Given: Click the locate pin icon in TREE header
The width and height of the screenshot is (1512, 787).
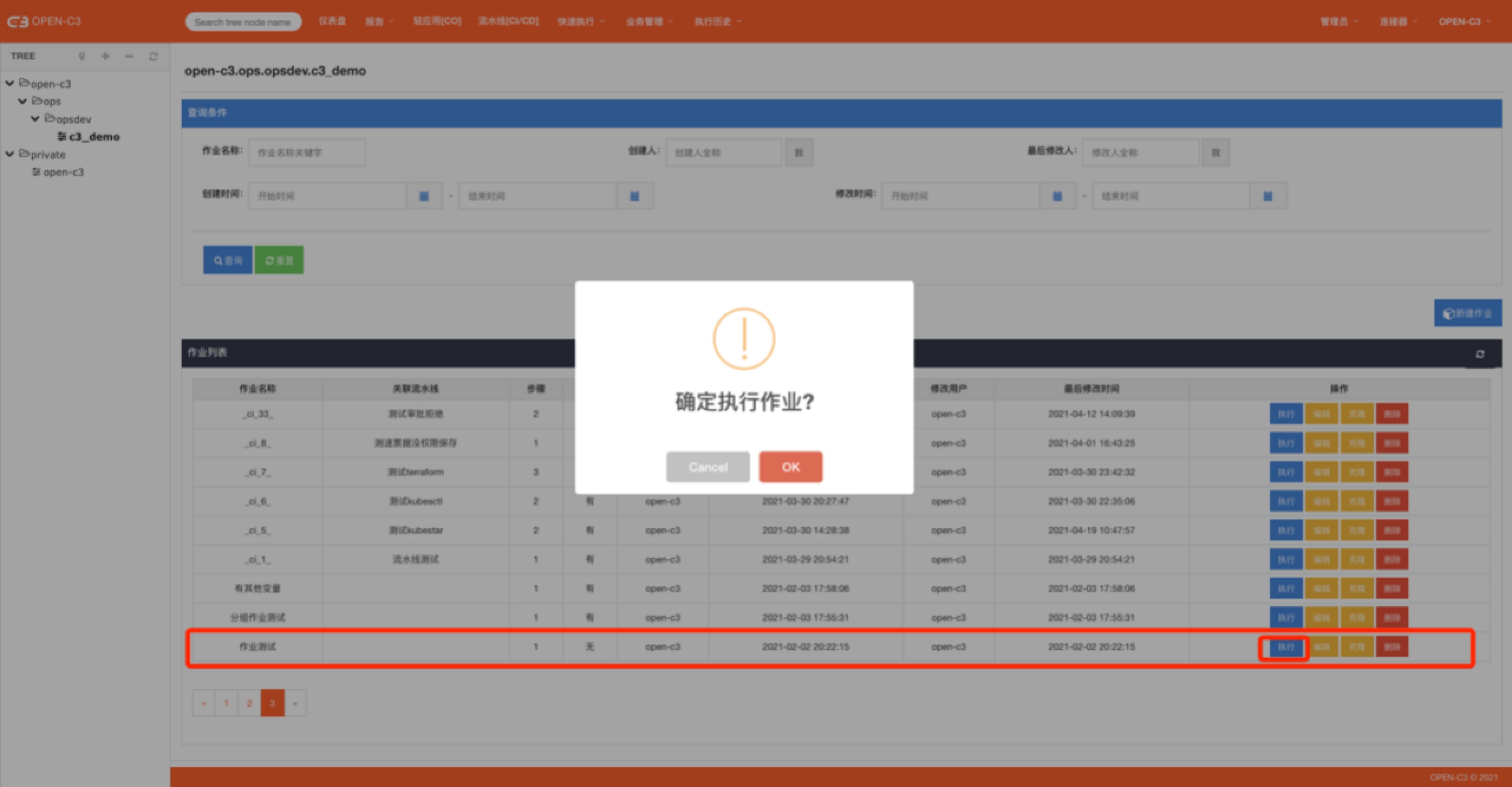Looking at the screenshot, I should click(x=82, y=56).
